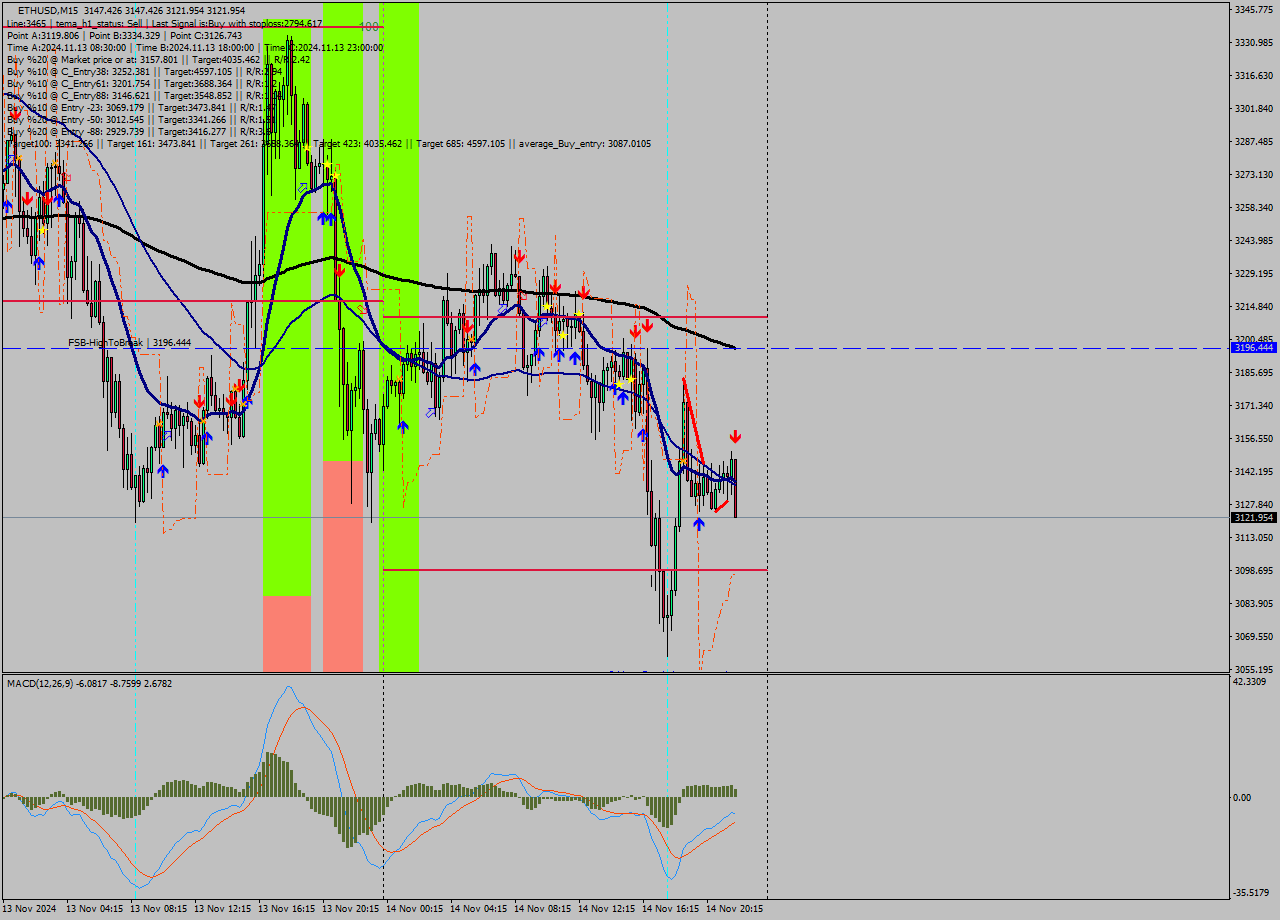The width and height of the screenshot is (1280, 920).
Task: Click the 'Target 423: 4035.462' text
Action: click(x=358, y=143)
